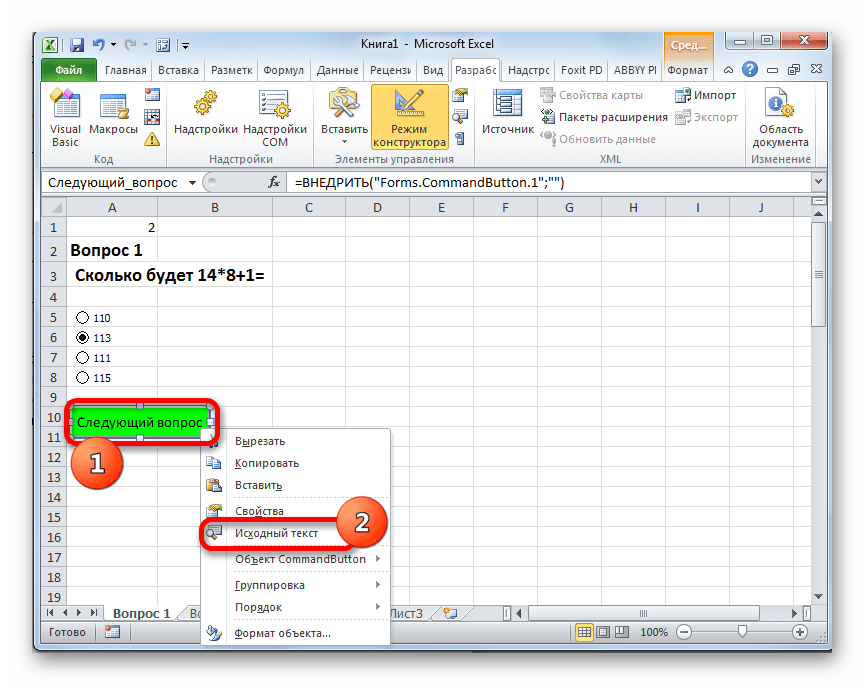Click the zoom in plus button
Screen dimensions: 864x685
[800, 632]
